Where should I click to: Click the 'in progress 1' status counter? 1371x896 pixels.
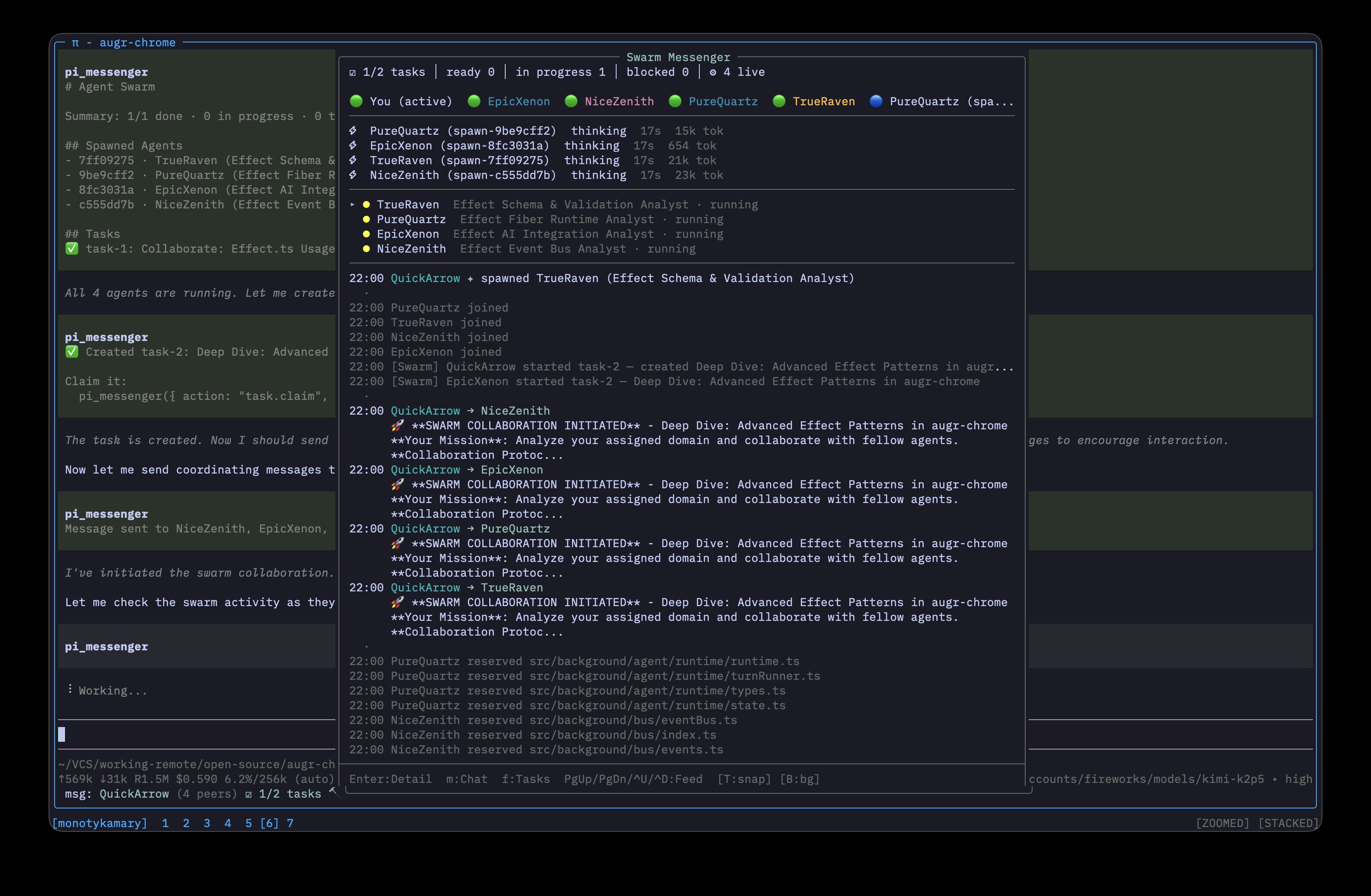coord(560,72)
